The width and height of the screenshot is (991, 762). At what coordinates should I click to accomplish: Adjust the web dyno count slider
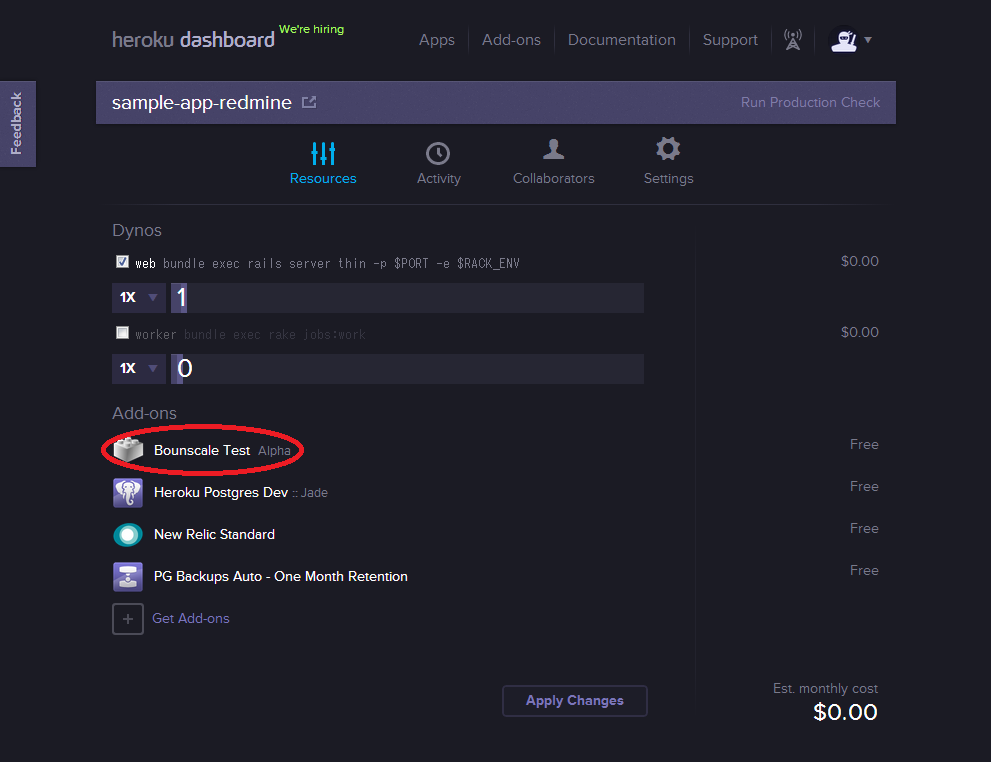pyautogui.click(x=408, y=298)
